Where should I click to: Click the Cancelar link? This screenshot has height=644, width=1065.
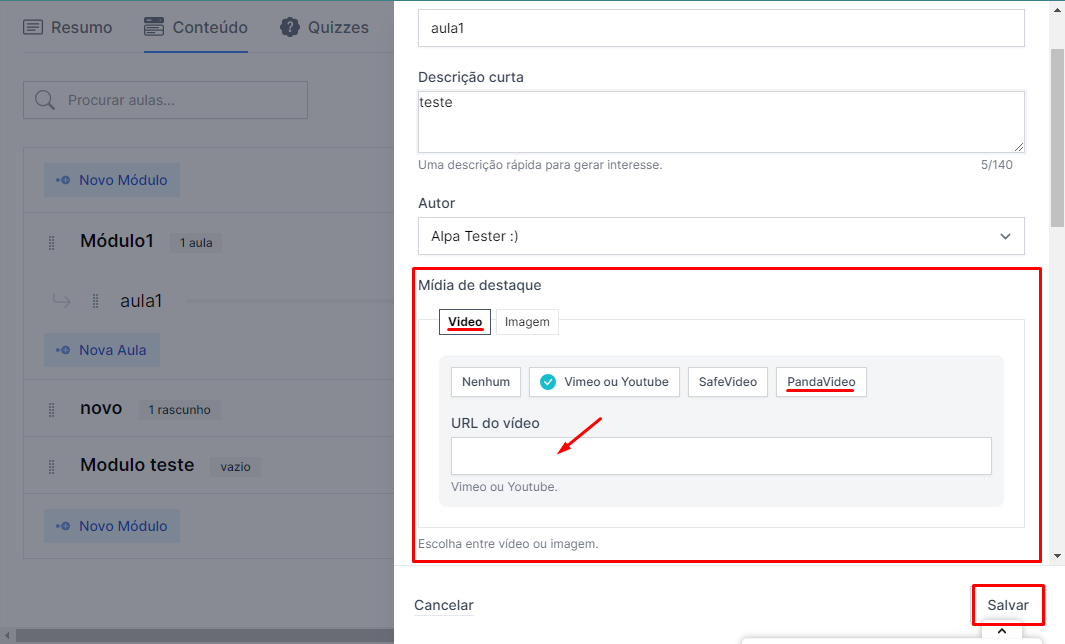(x=444, y=605)
